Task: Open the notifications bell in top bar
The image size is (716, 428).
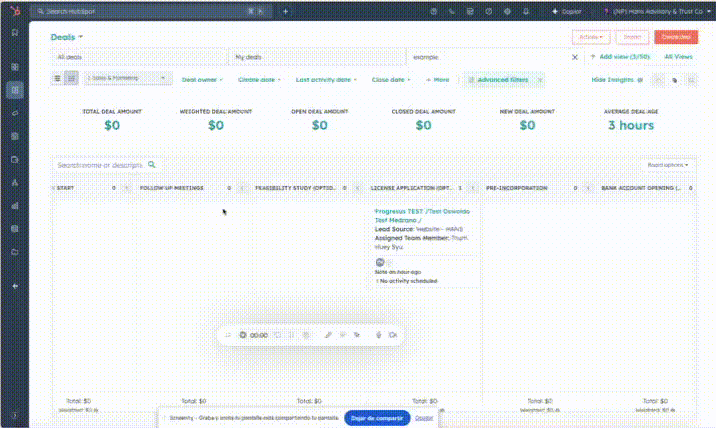Action: coord(526,11)
